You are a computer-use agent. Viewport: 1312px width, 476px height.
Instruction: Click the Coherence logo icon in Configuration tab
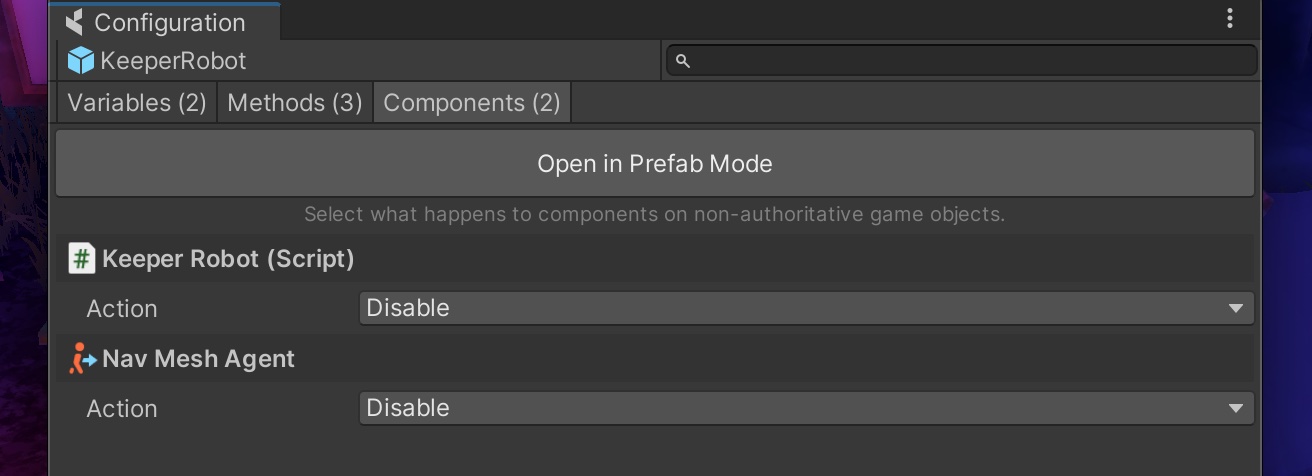(x=74, y=22)
